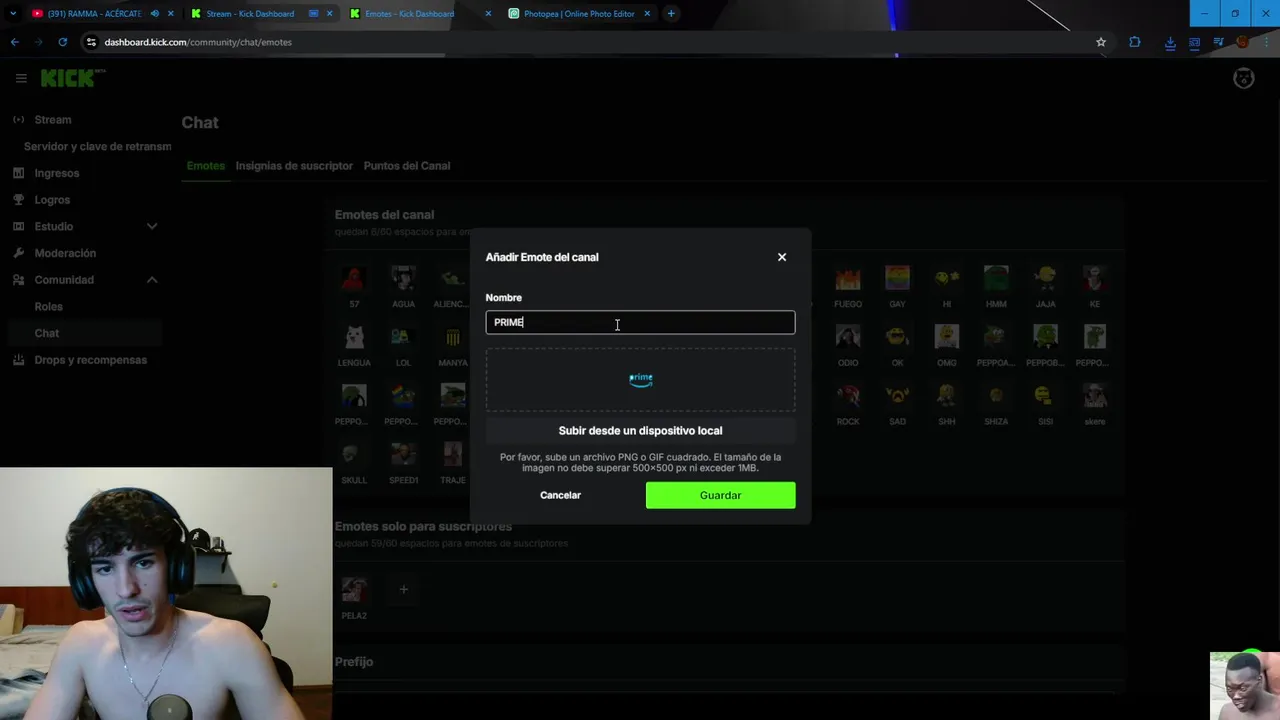
Task: Click the Kick logo
Action: [x=72, y=78]
